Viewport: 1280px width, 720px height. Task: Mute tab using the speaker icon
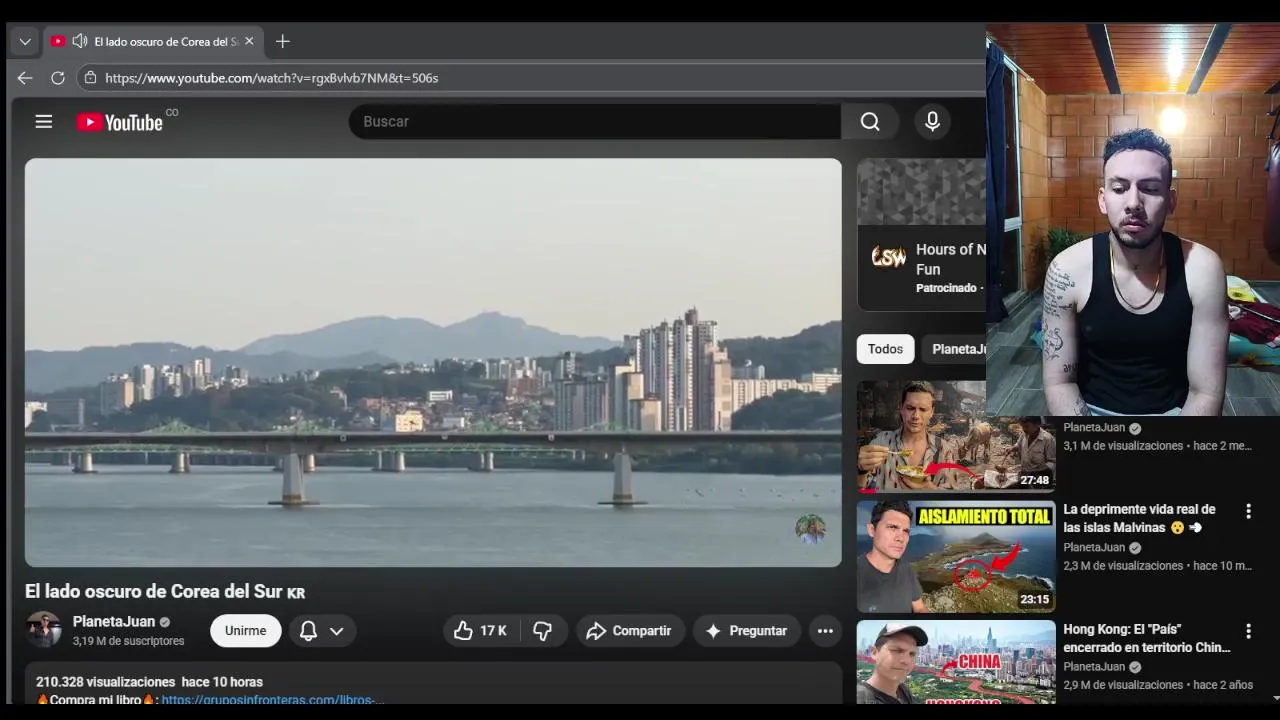pos(80,41)
